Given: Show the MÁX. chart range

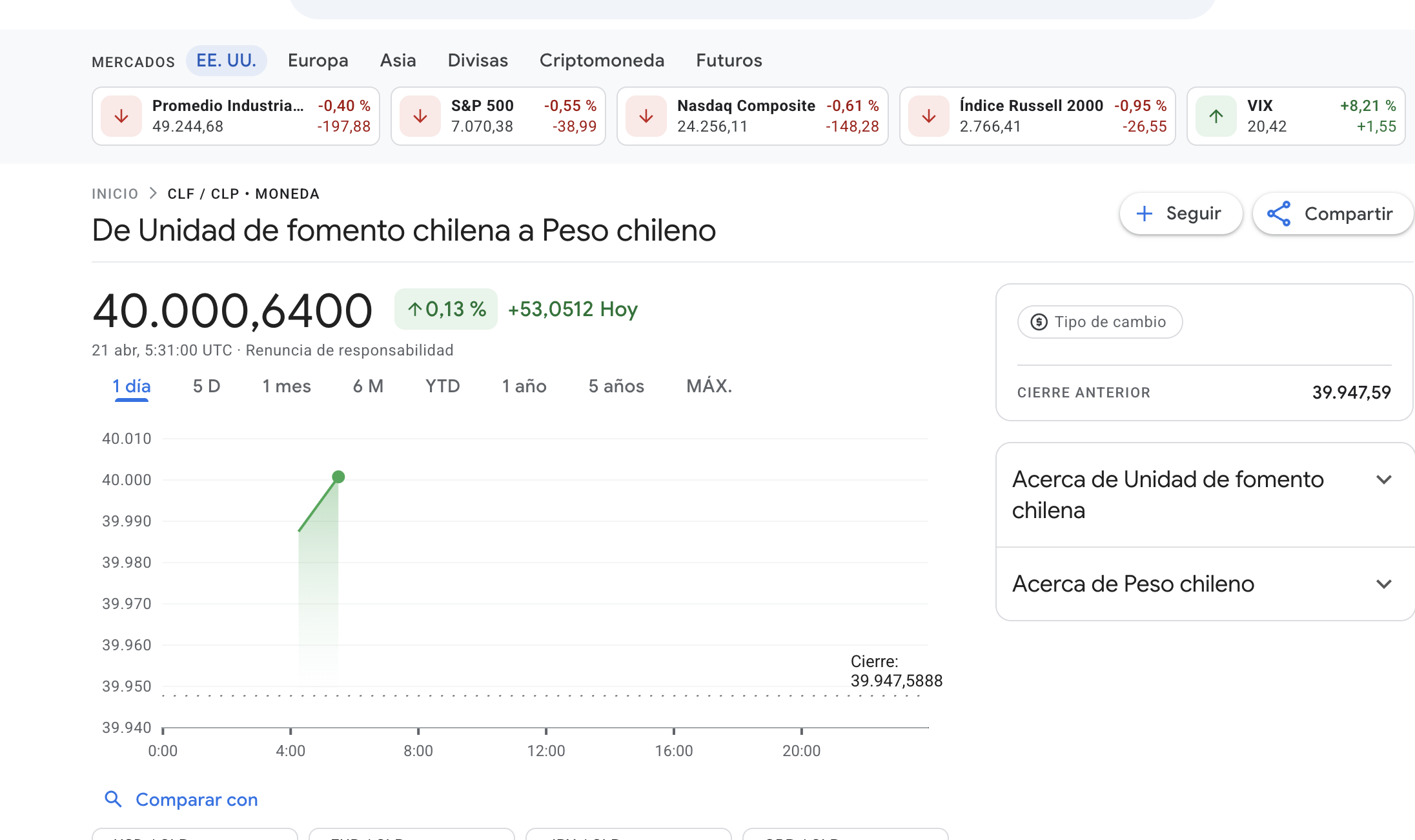Looking at the screenshot, I should pos(709,386).
